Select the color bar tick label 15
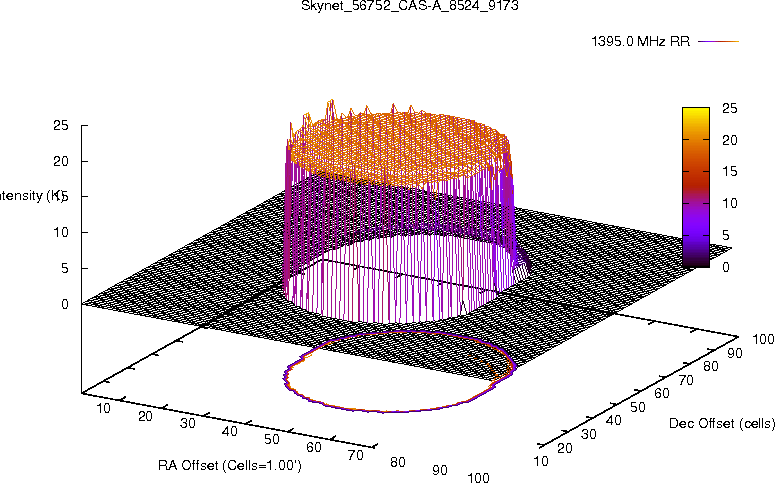Screen dimensions: 775x483 click(x=730, y=172)
